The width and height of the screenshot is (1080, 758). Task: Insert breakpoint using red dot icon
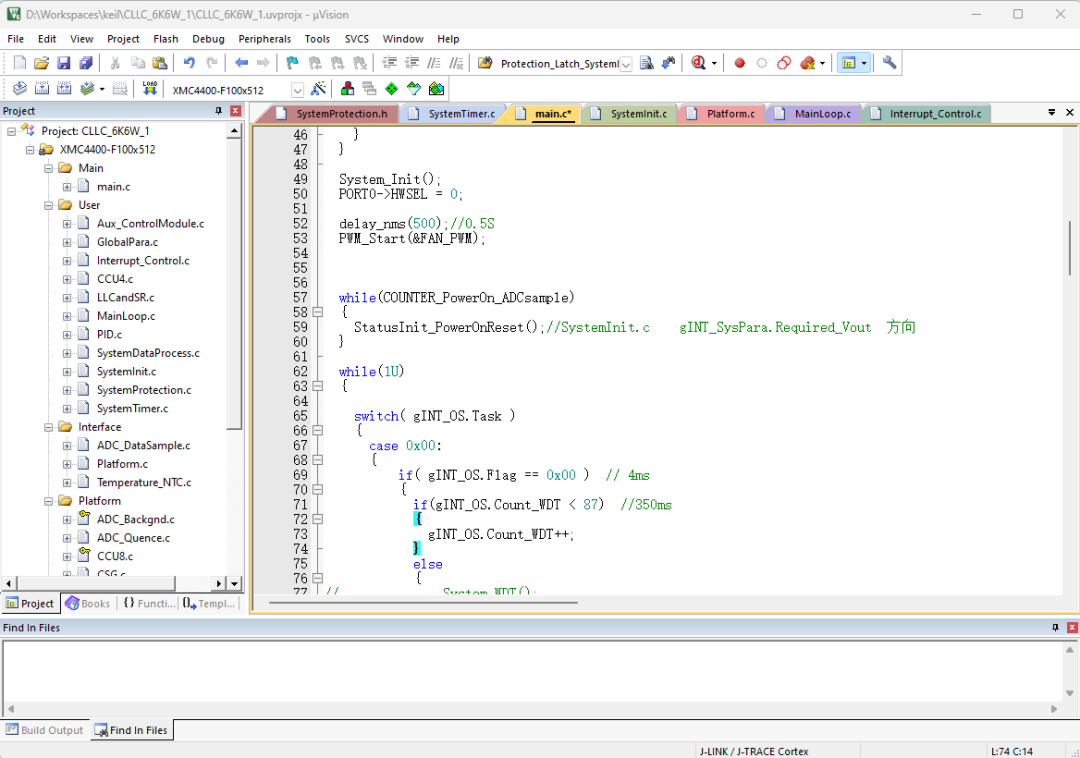(x=740, y=63)
